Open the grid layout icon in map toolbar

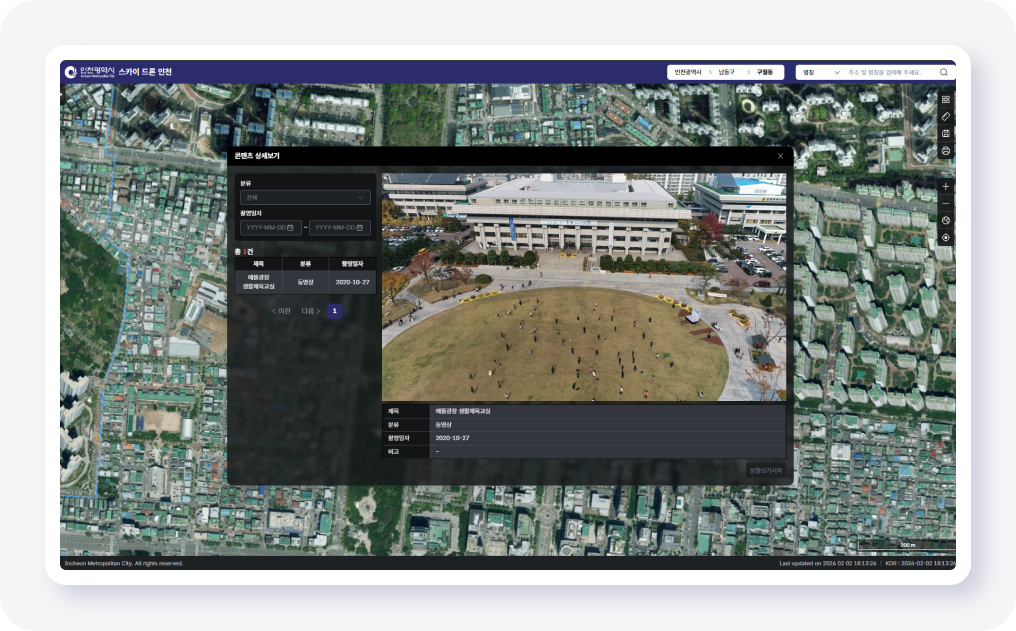[946, 99]
